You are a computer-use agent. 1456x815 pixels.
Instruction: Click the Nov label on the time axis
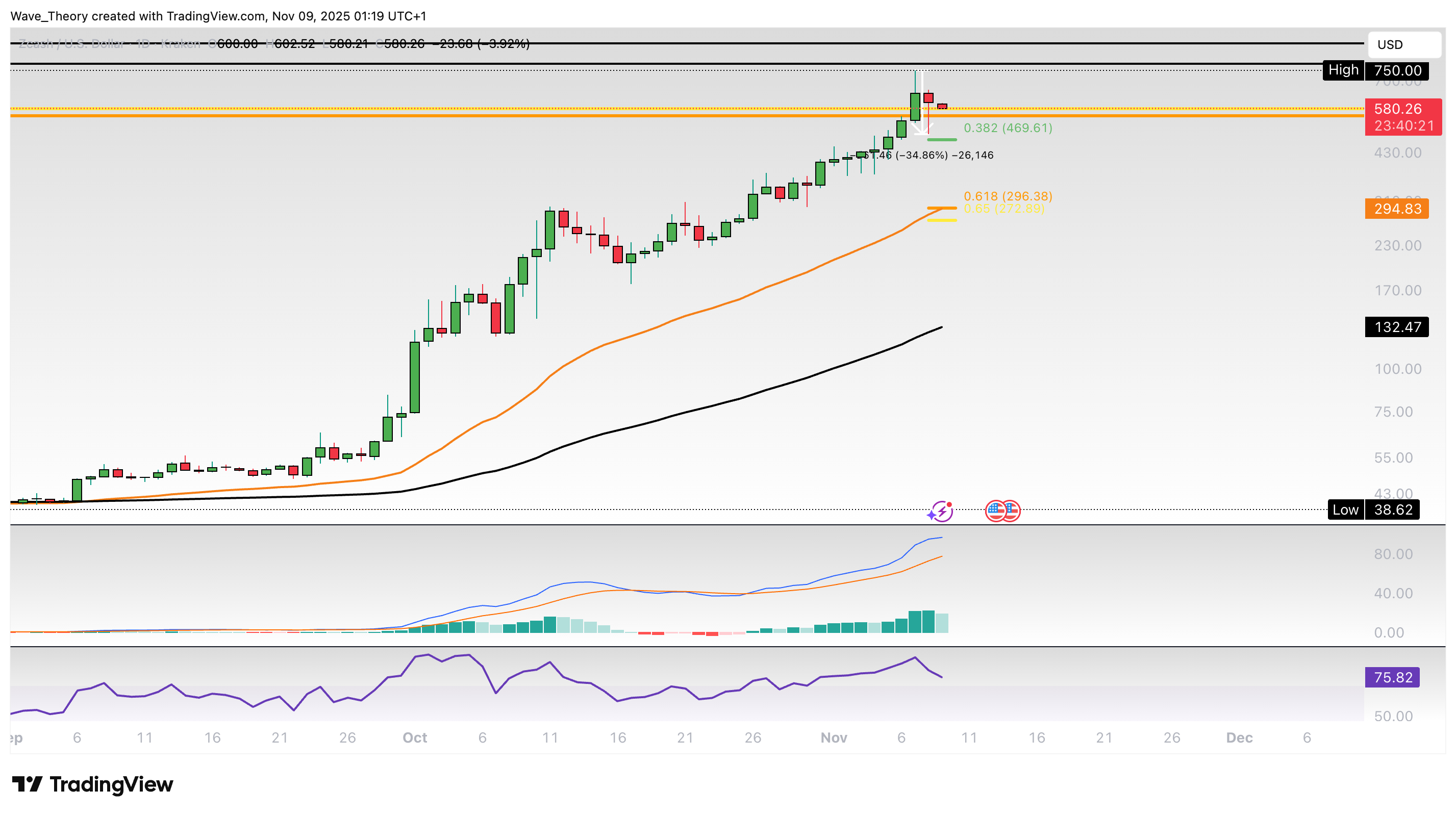click(834, 737)
